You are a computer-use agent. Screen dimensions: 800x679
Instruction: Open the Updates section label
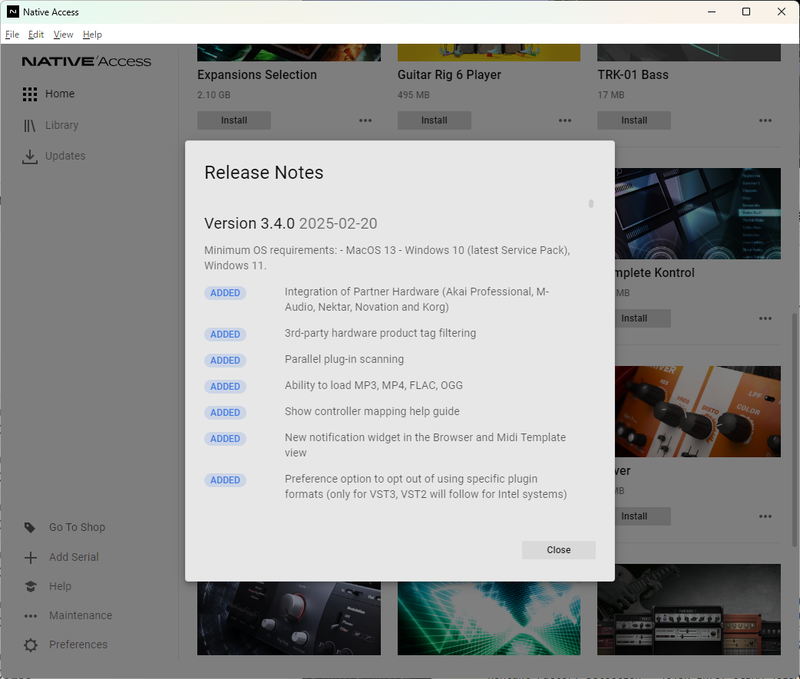[65, 156]
